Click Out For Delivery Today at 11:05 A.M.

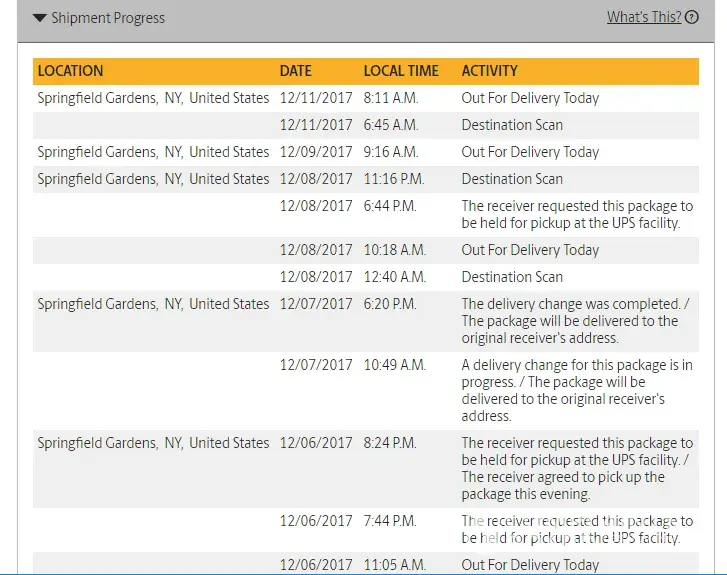click(x=530, y=565)
